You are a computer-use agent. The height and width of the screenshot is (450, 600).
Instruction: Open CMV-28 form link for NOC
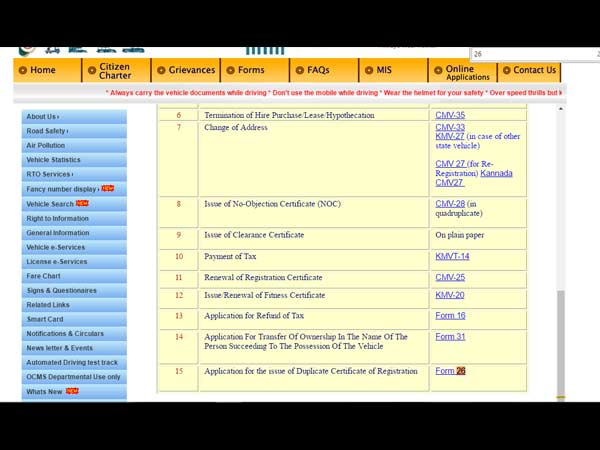pyautogui.click(x=450, y=204)
